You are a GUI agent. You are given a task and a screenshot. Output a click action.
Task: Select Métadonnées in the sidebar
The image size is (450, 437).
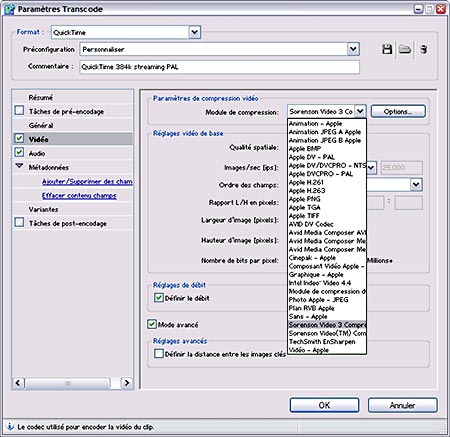48,167
